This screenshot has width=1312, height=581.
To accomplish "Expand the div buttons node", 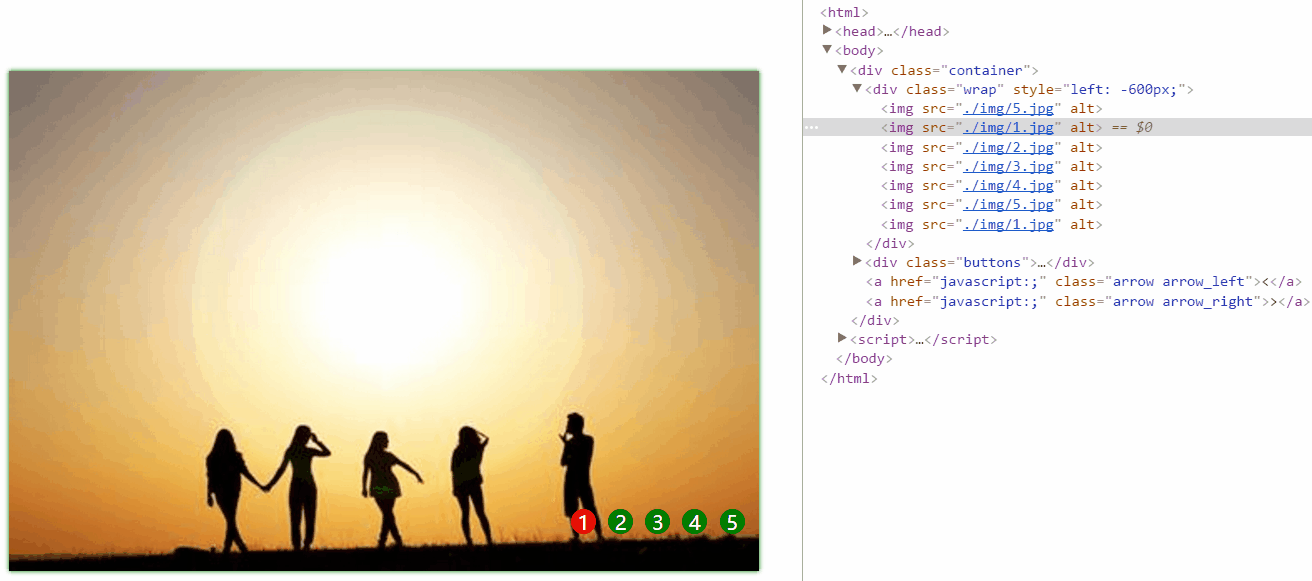I will point(857,261).
